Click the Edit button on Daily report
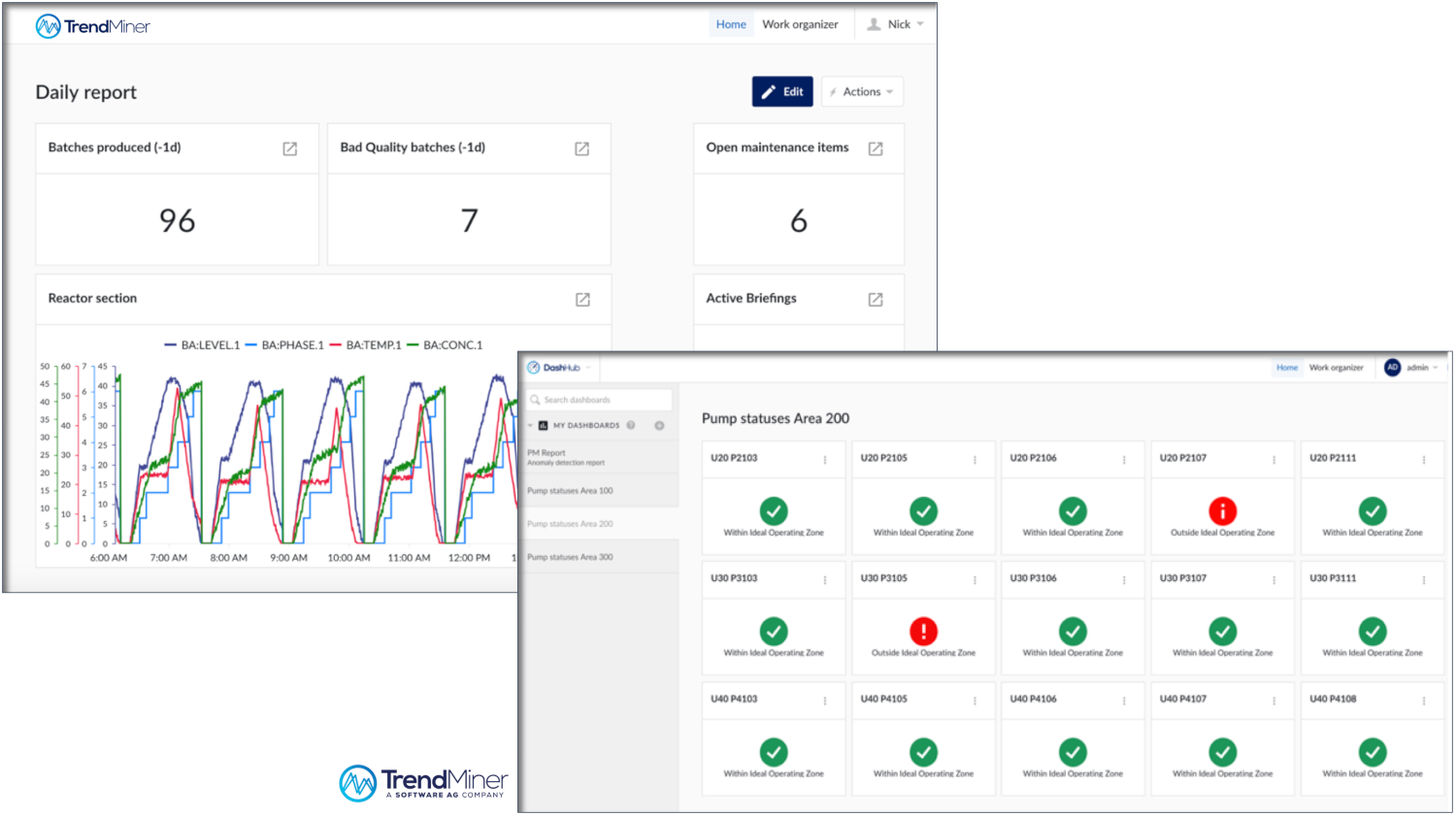 click(782, 91)
